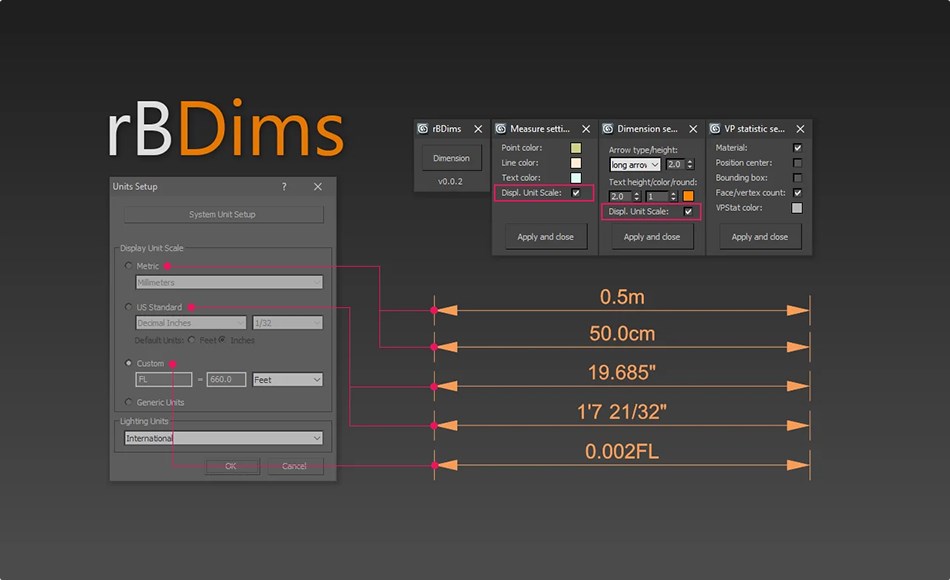Click the System Unit Setup button
Screen dimensions: 950x580
coord(220,214)
